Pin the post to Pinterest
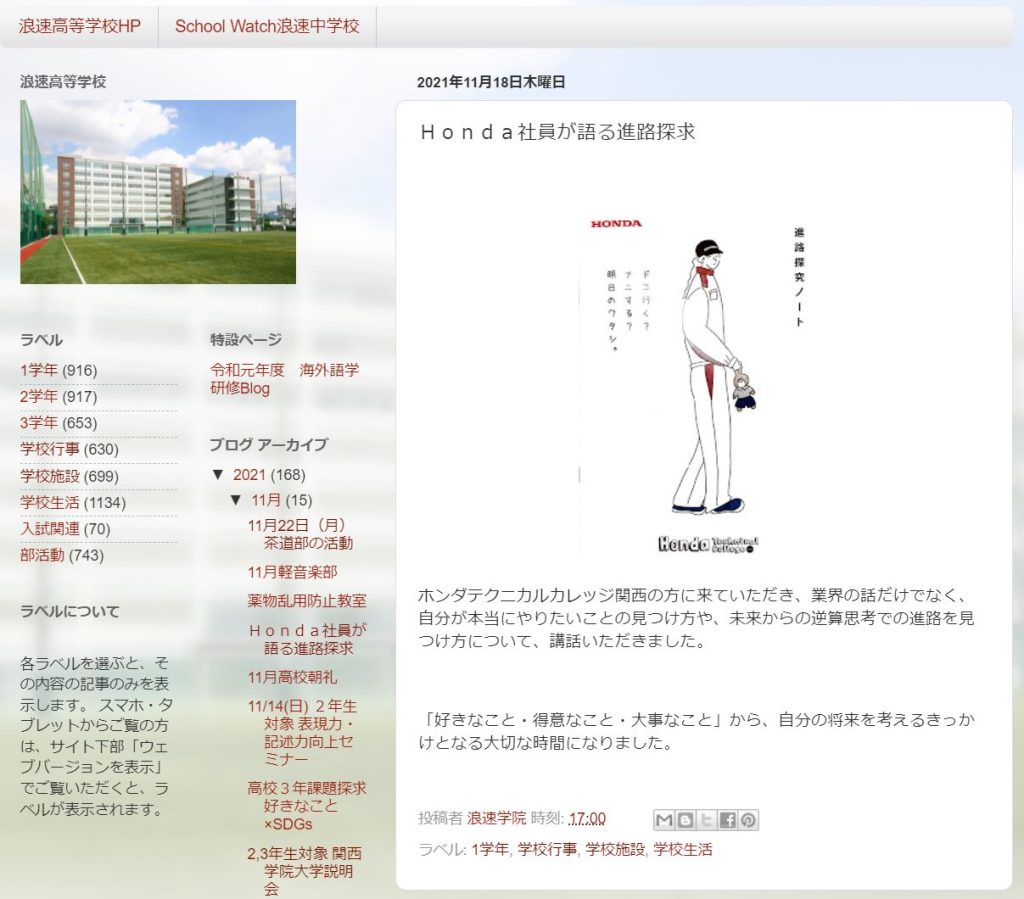 748,820
